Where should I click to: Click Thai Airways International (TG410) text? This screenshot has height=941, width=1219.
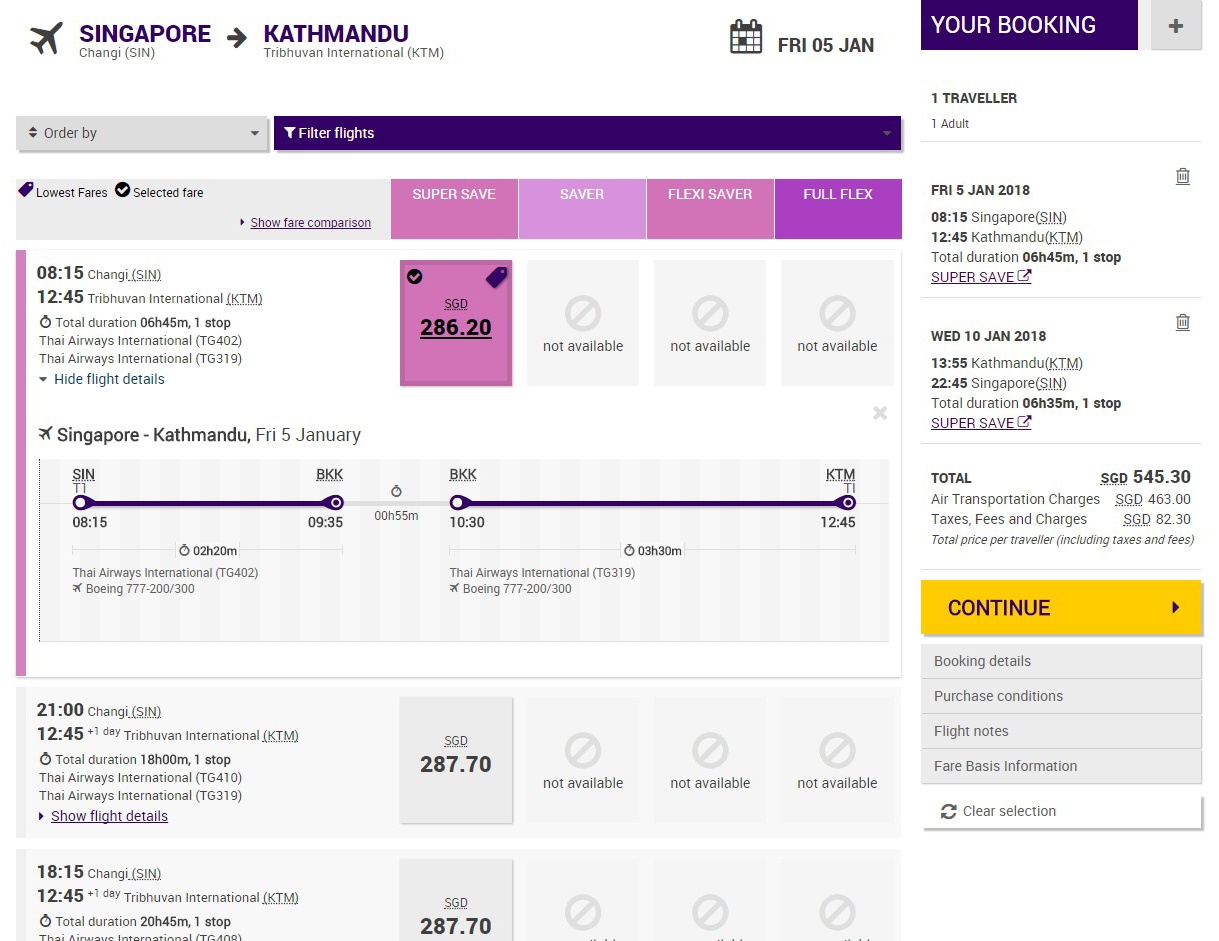coord(140,777)
